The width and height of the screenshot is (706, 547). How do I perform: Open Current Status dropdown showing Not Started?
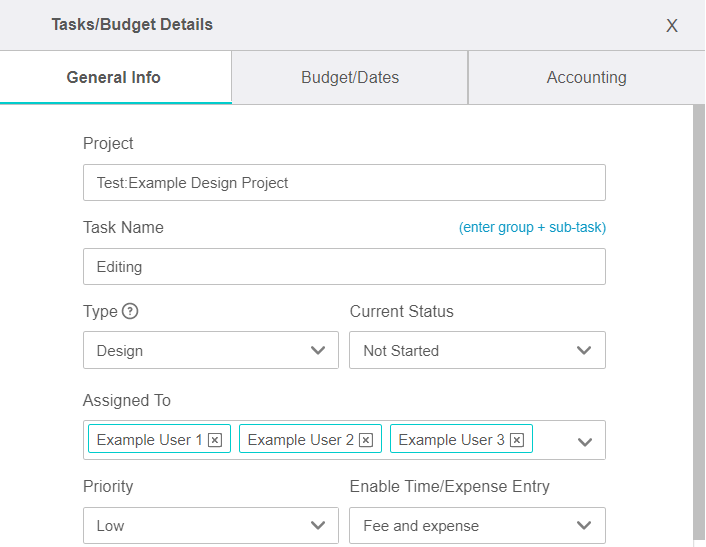(x=477, y=351)
